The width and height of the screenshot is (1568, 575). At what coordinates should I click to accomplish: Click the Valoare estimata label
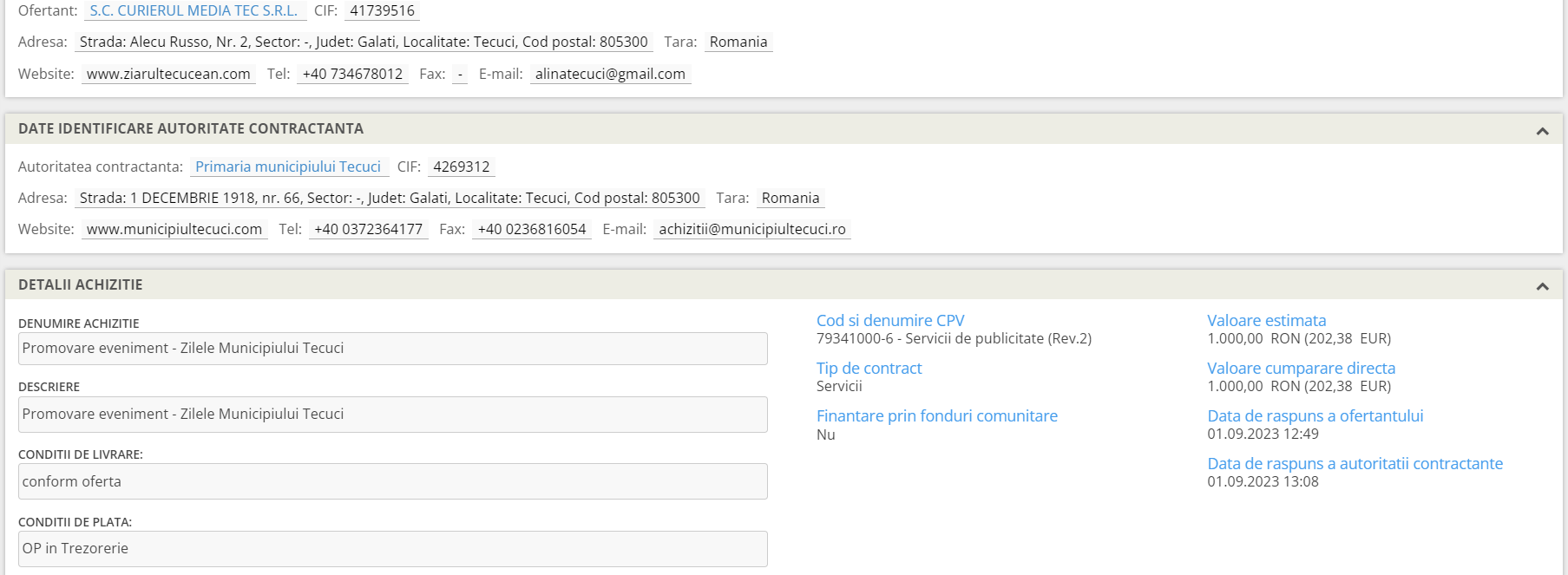(1266, 320)
